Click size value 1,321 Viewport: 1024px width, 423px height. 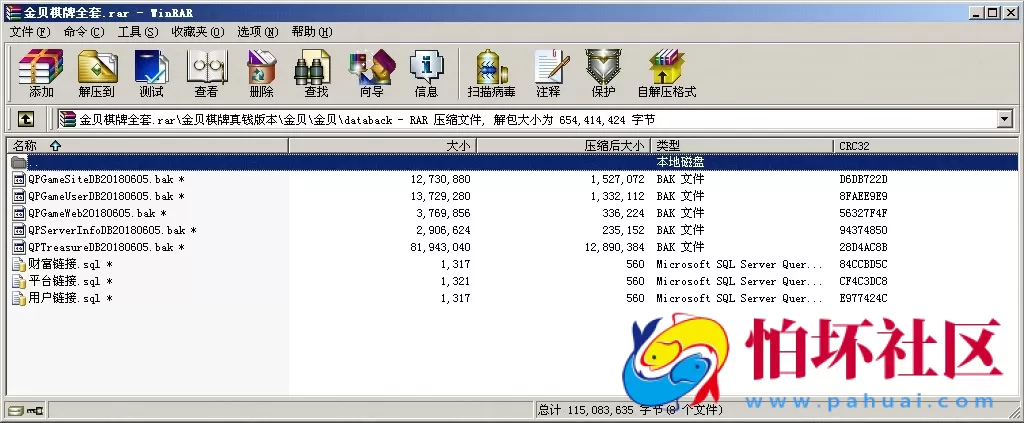455,281
